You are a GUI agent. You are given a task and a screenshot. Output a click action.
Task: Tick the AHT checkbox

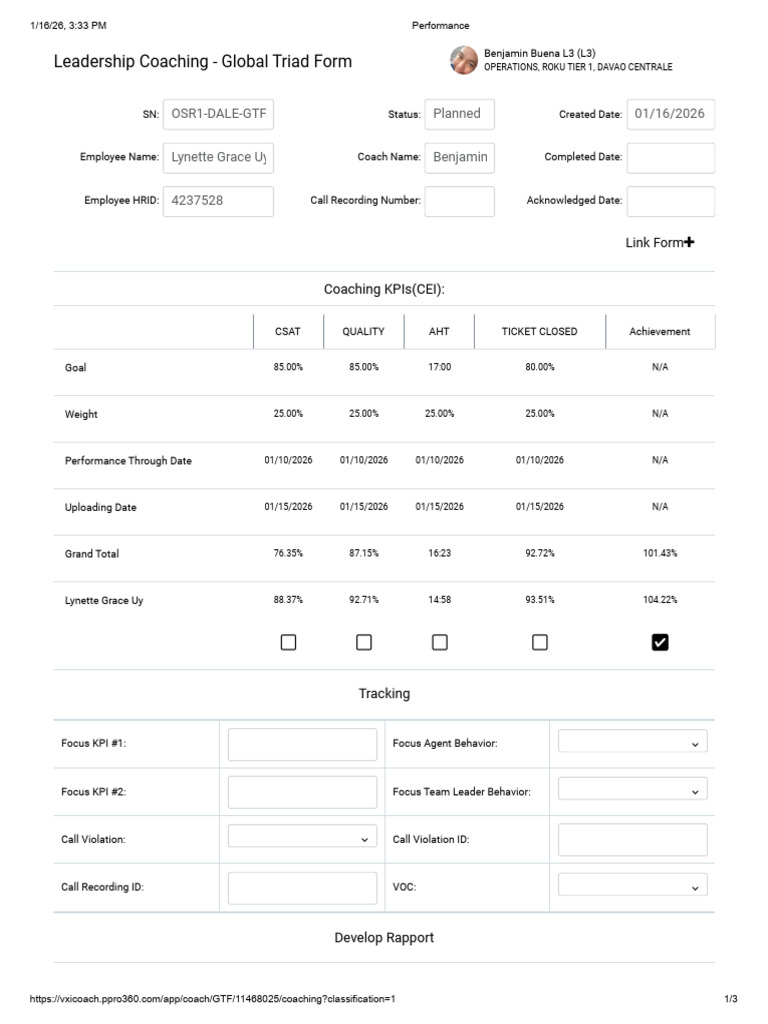[x=440, y=643]
